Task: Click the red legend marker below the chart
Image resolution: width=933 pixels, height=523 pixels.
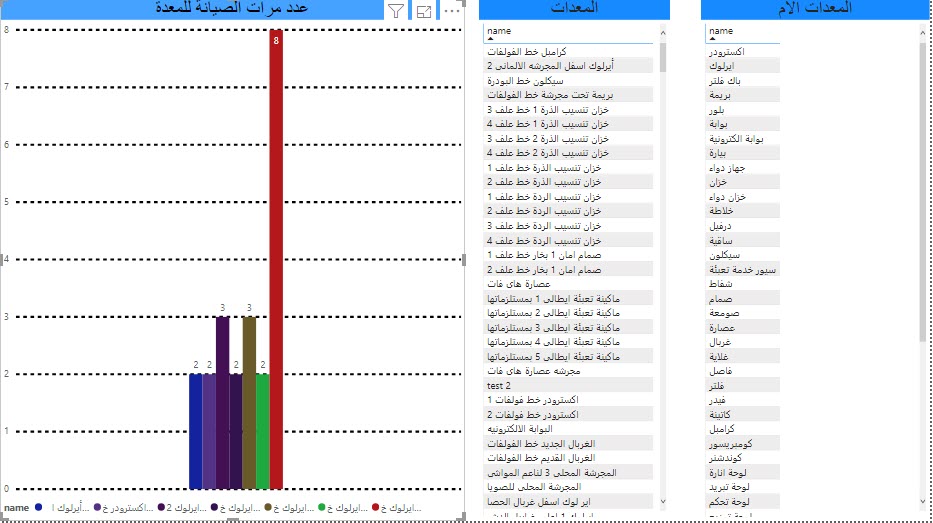Action: pos(376,508)
